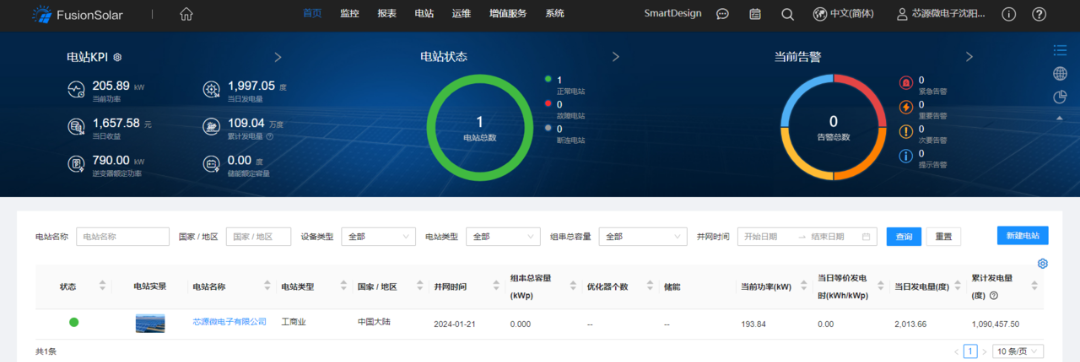Open the 电站 menu

tap(424, 13)
